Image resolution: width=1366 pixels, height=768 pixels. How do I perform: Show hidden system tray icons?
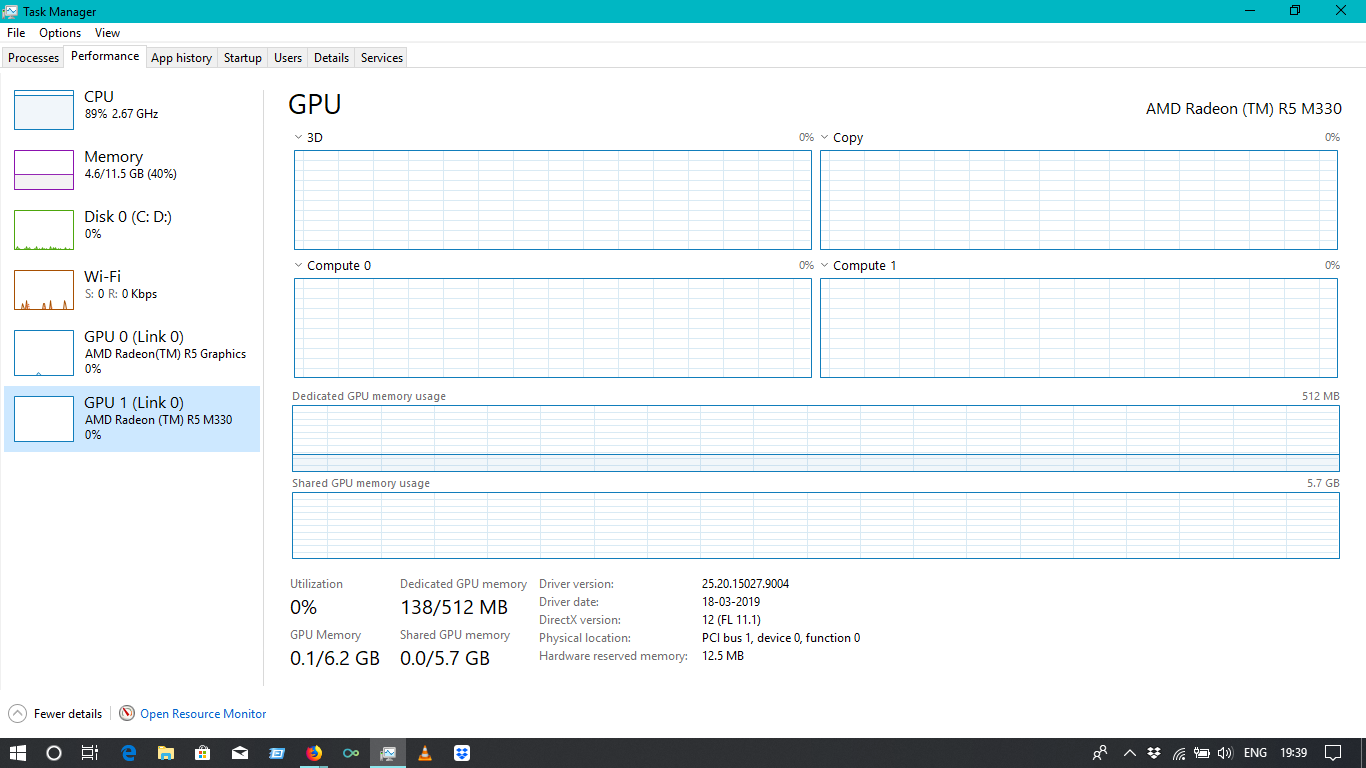coord(1130,753)
